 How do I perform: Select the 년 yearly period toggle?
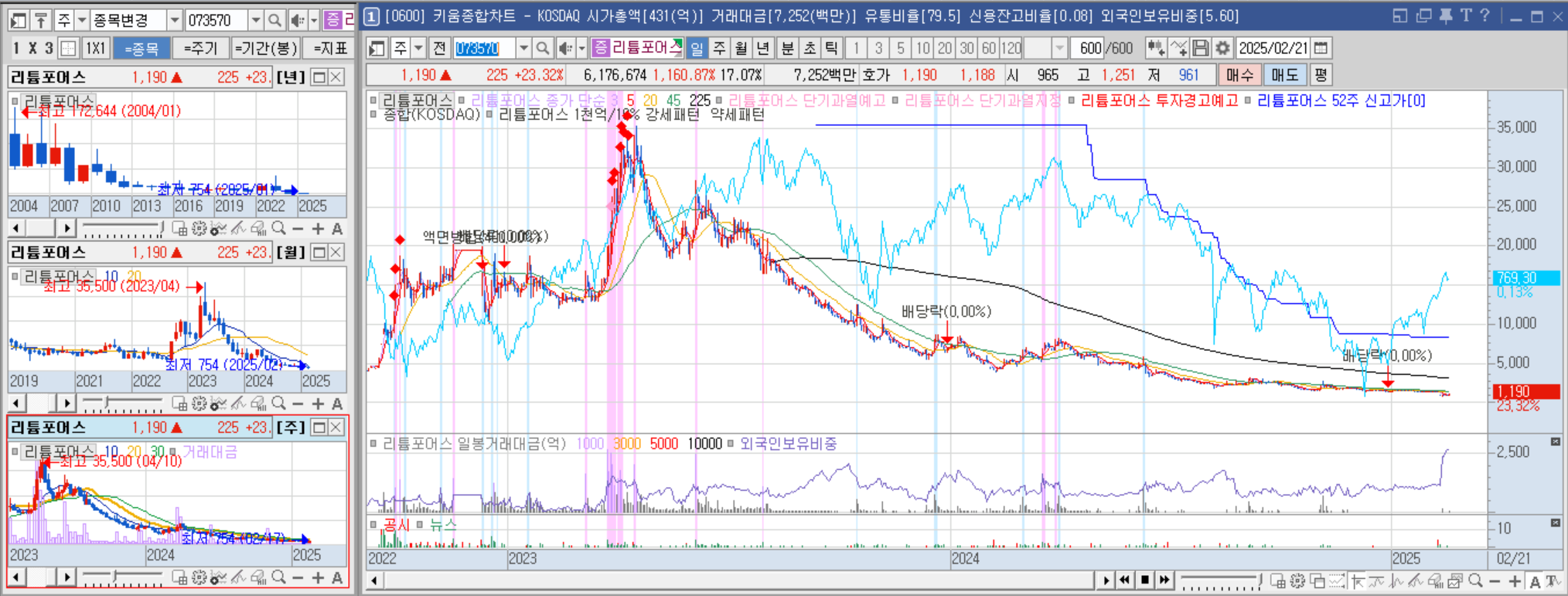(x=762, y=48)
